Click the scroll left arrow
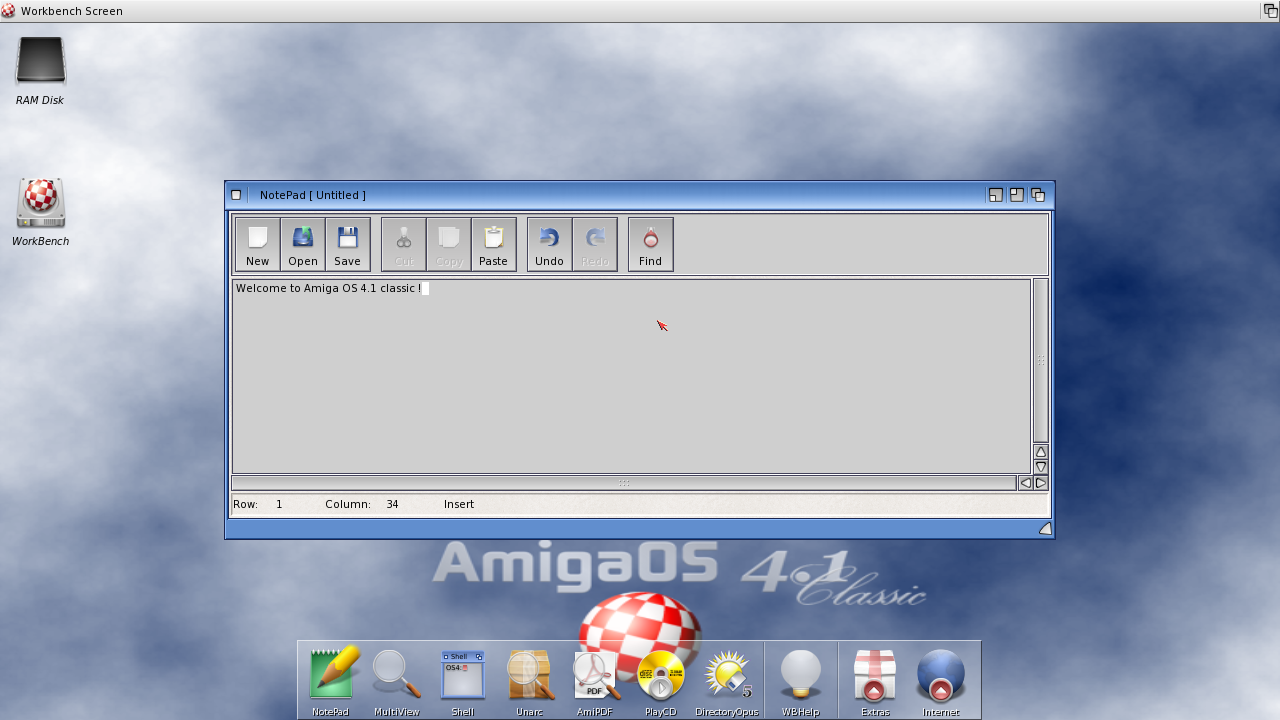This screenshot has height=720, width=1280. pyautogui.click(x=1025, y=483)
